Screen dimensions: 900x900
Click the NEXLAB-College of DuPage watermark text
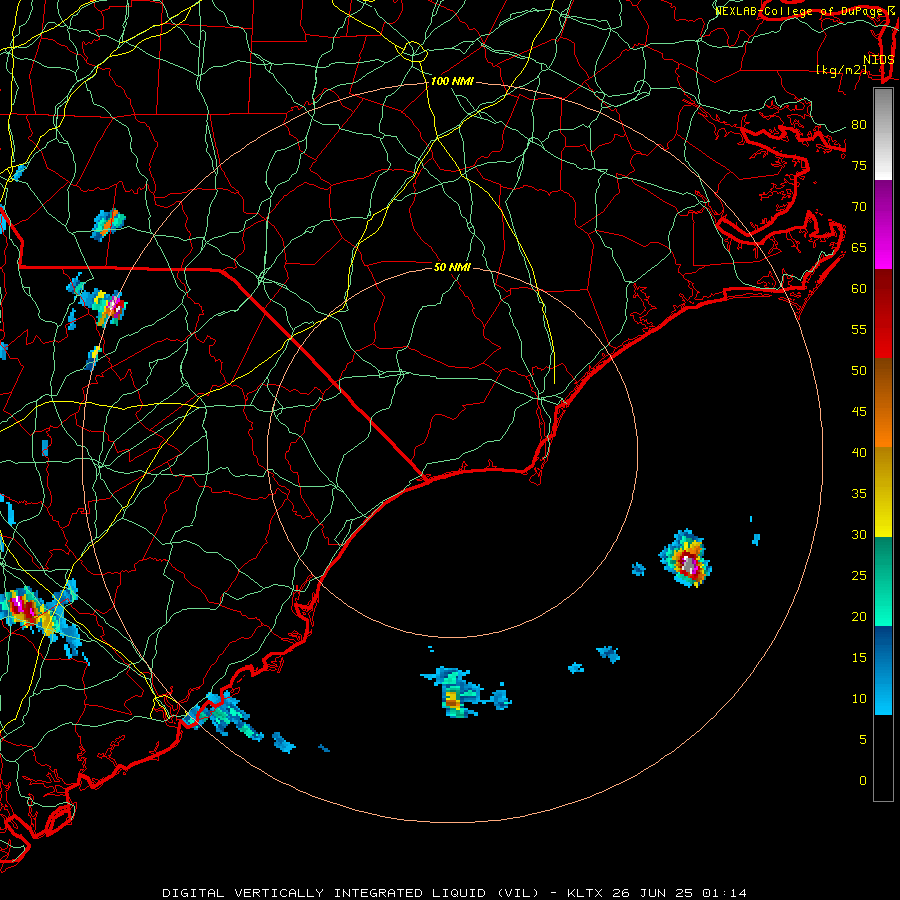[804, 11]
